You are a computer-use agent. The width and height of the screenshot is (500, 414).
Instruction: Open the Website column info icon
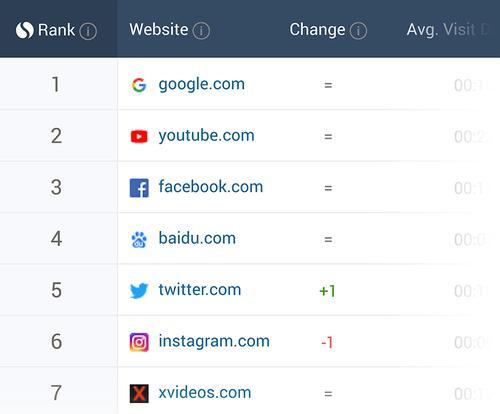[201, 31]
